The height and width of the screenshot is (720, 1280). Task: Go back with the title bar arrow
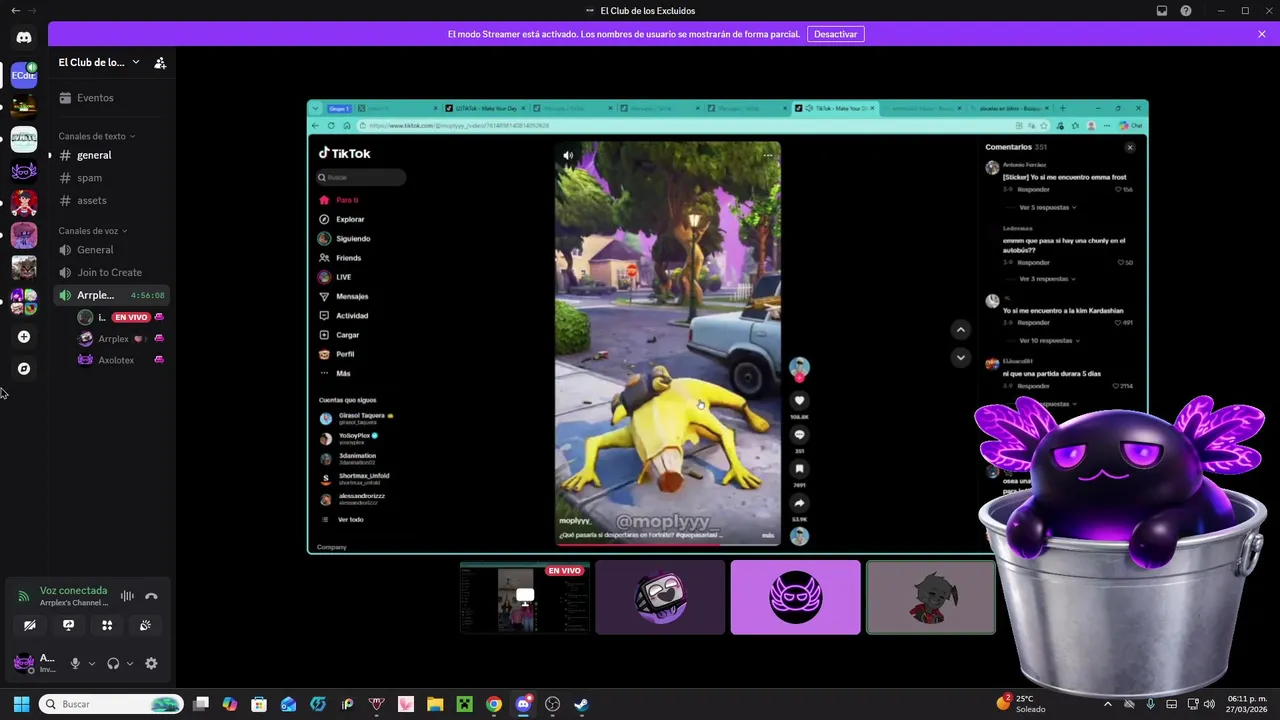(x=15, y=11)
